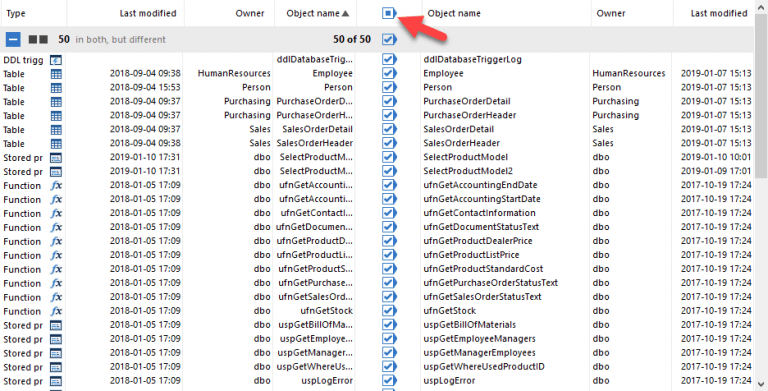Click the scrollbar down arrow
The image size is (768, 391).
point(761,384)
